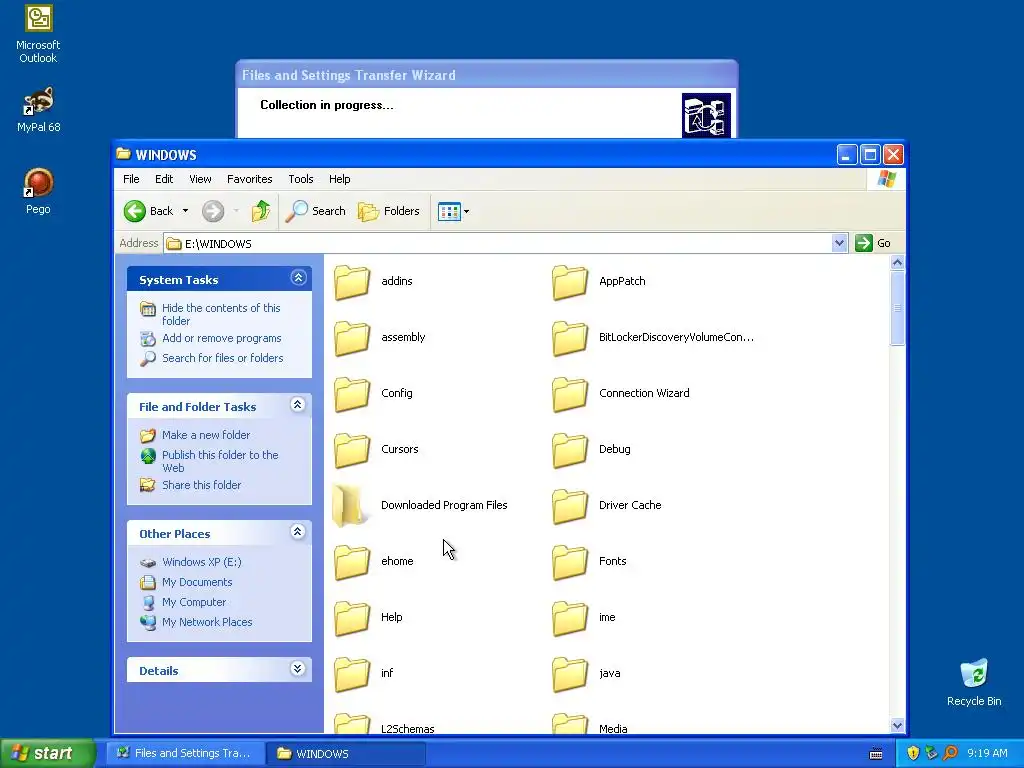1024x768 pixels.
Task: Click the Views icon button
Action: tap(449, 212)
